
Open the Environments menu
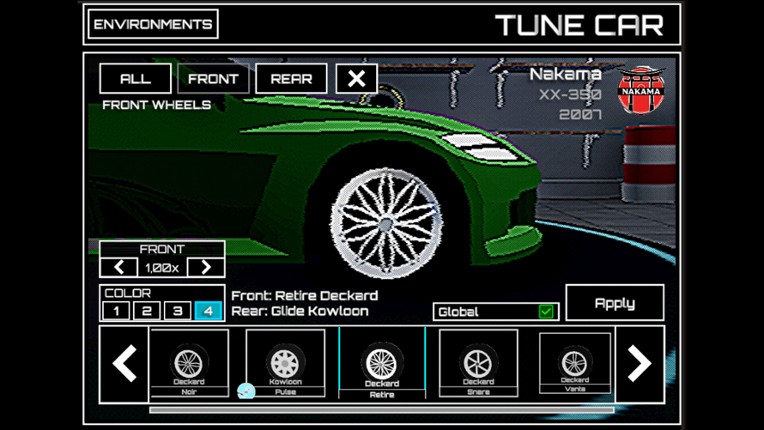click(x=153, y=24)
